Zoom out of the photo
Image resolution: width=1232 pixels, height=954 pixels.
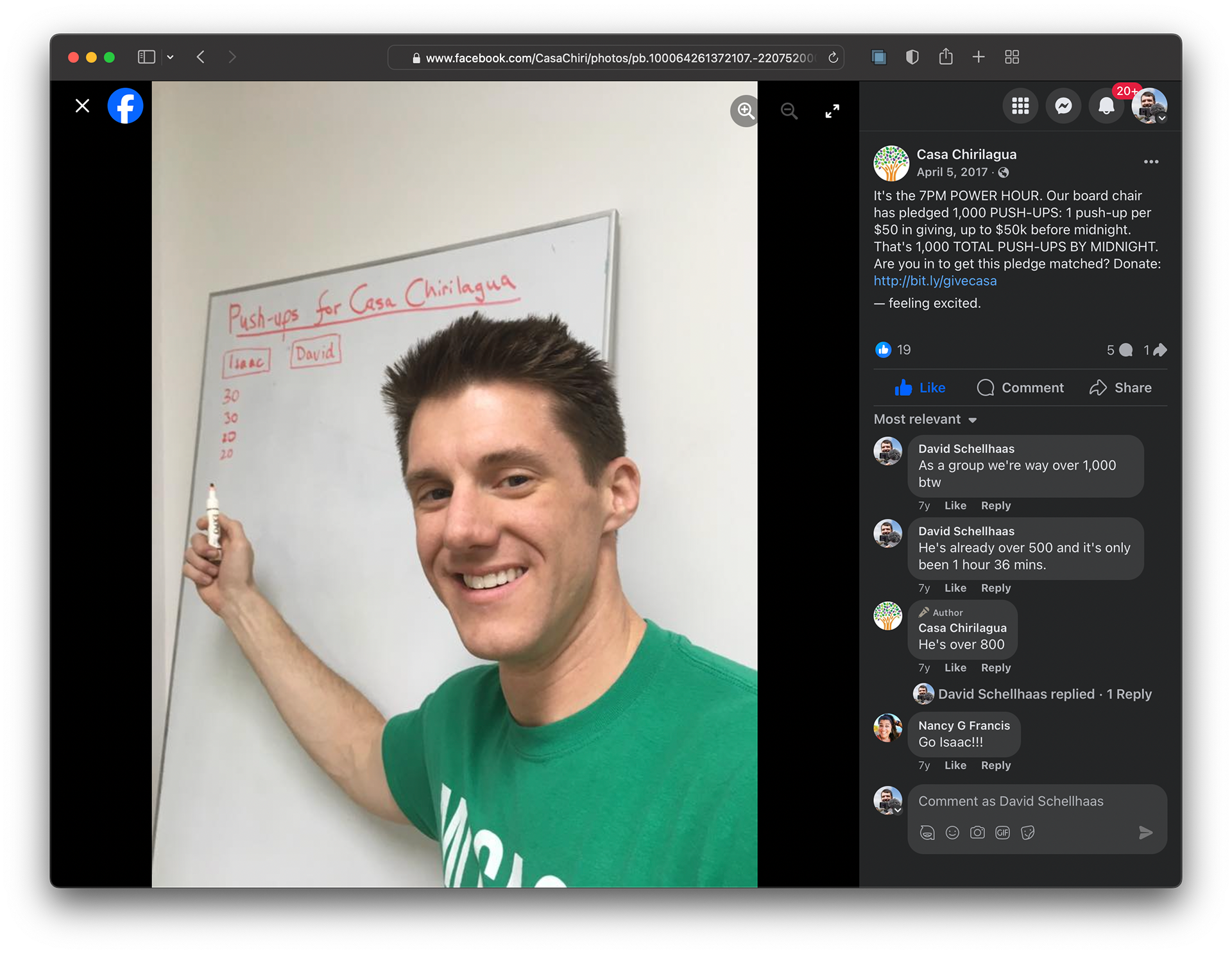pyautogui.click(x=789, y=111)
